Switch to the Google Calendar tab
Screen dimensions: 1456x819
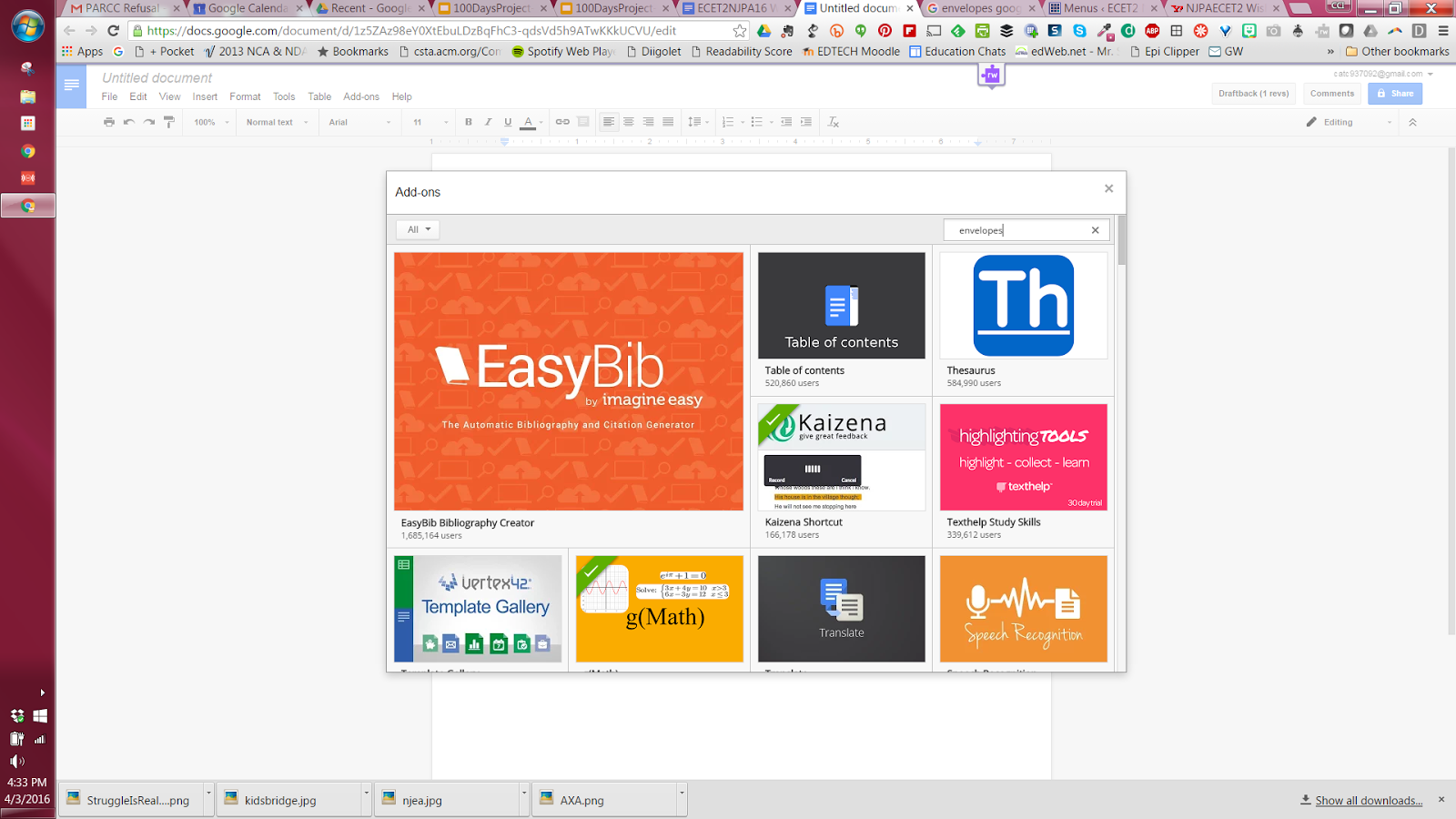pyautogui.click(x=246, y=8)
